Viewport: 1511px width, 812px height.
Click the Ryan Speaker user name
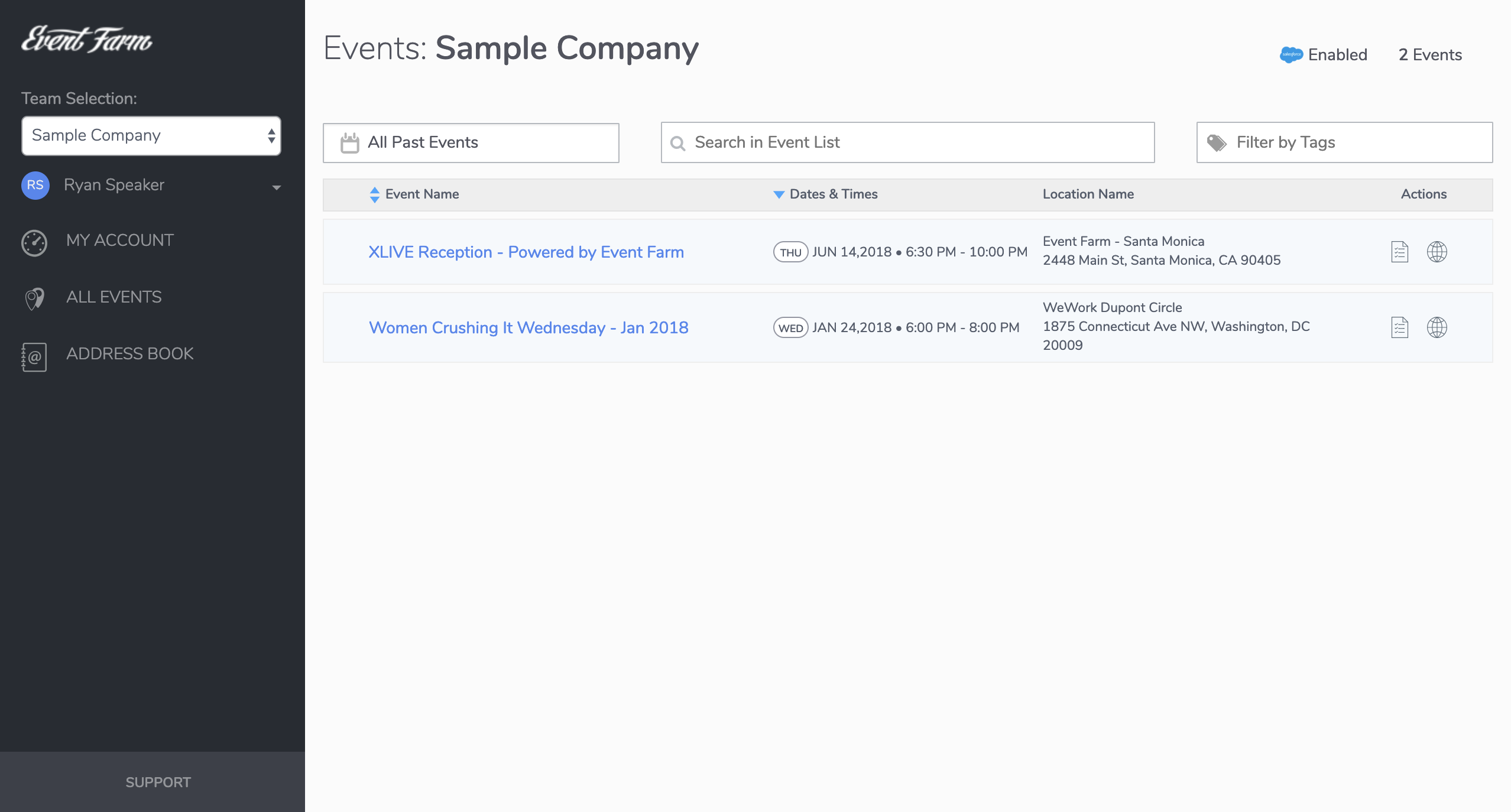pyautogui.click(x=114, y=185)
